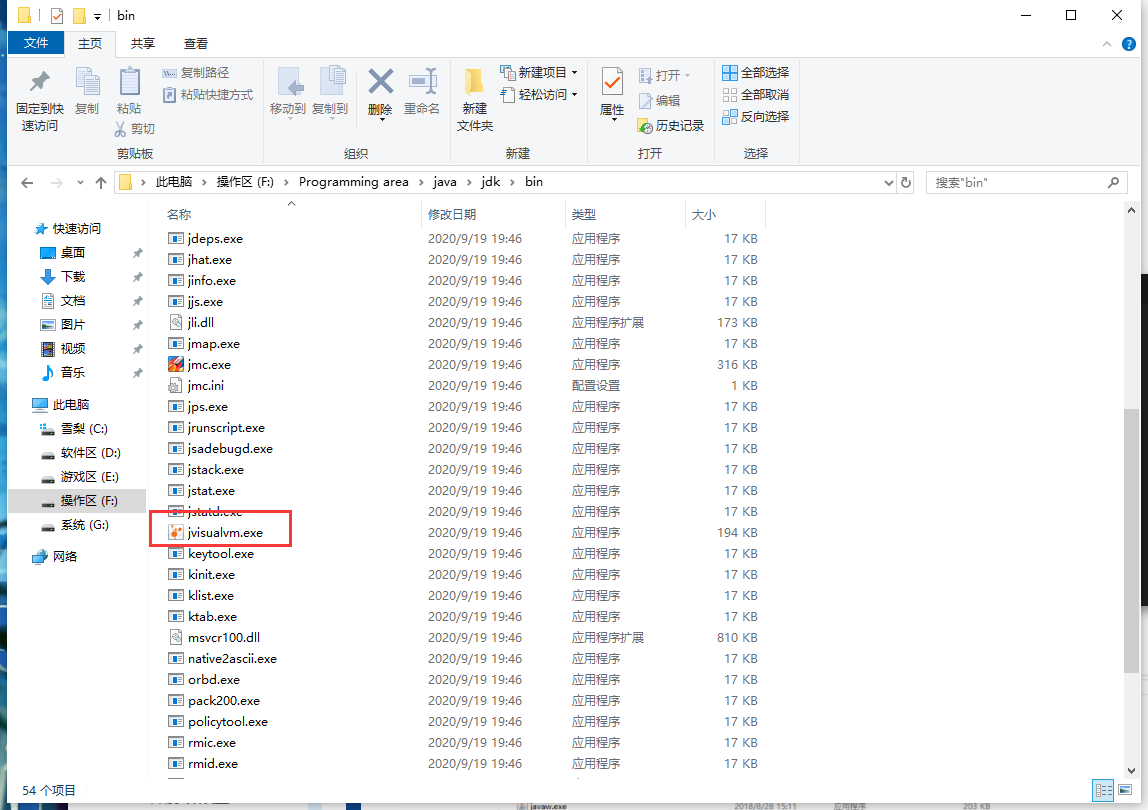Collapse the ribbon with the chevron
Image resolution: width=1148 pixels, height=810 pixels.
click(x=1106, y=44)
